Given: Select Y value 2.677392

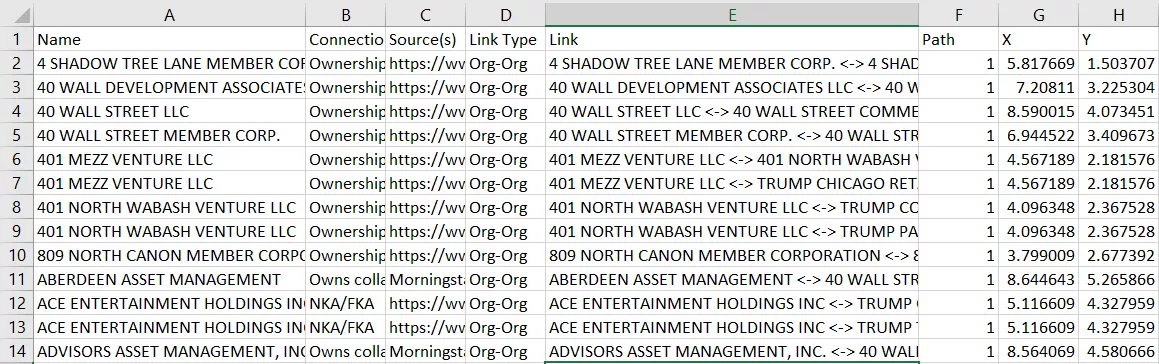Looking at the screenshot, I should [x=1118, y=255].
